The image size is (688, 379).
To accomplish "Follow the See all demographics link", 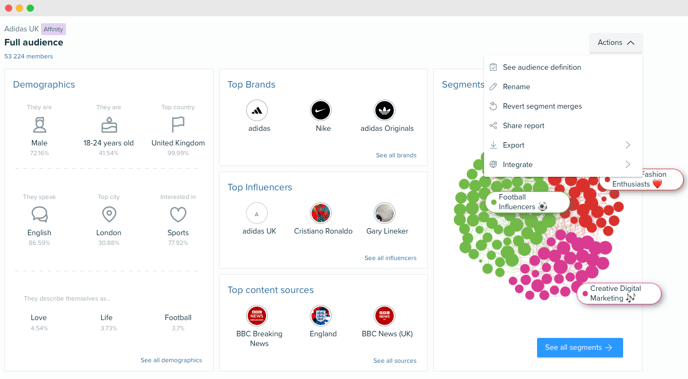I will click(x=172, y=360).
